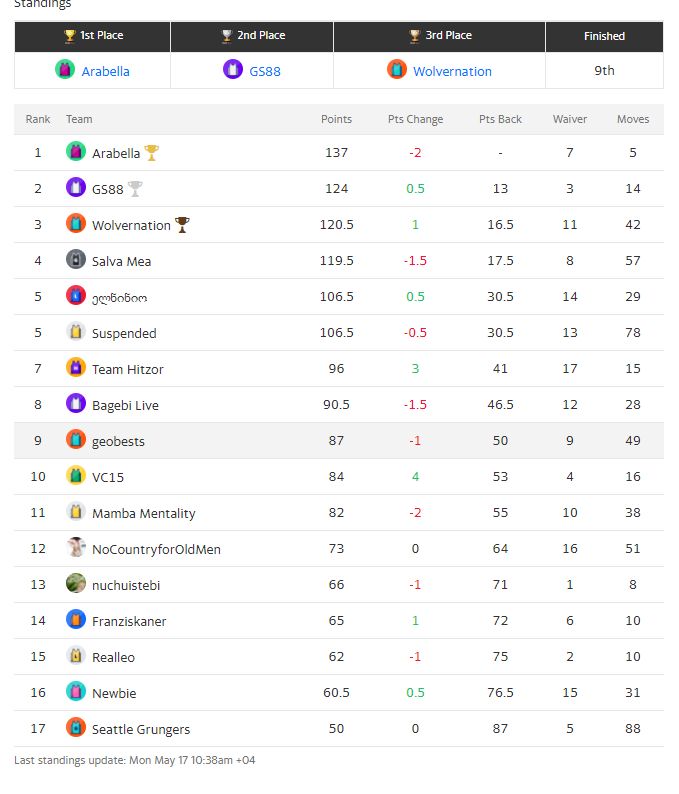Screen dimensions: 679x794
Task: Click the Seattle Grungers team logo
Action: click(x=76, y=728)
